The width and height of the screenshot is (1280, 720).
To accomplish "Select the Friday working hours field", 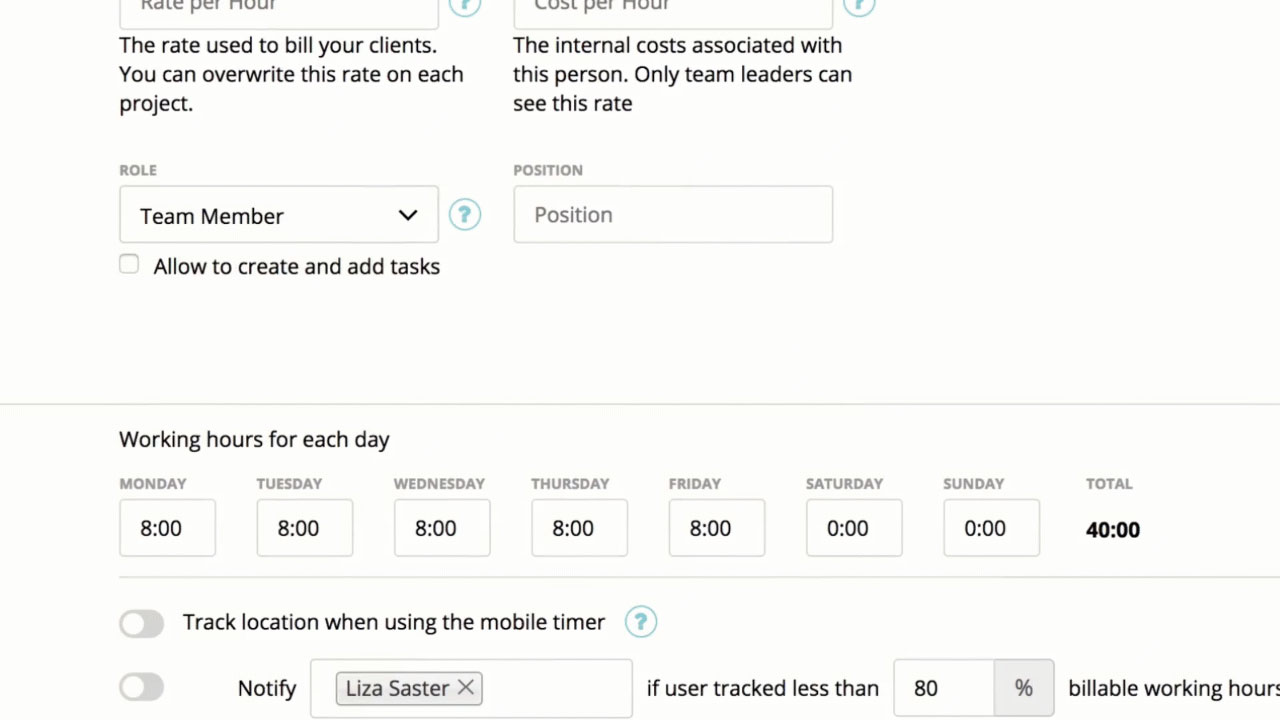I will [x=716, y=528].
